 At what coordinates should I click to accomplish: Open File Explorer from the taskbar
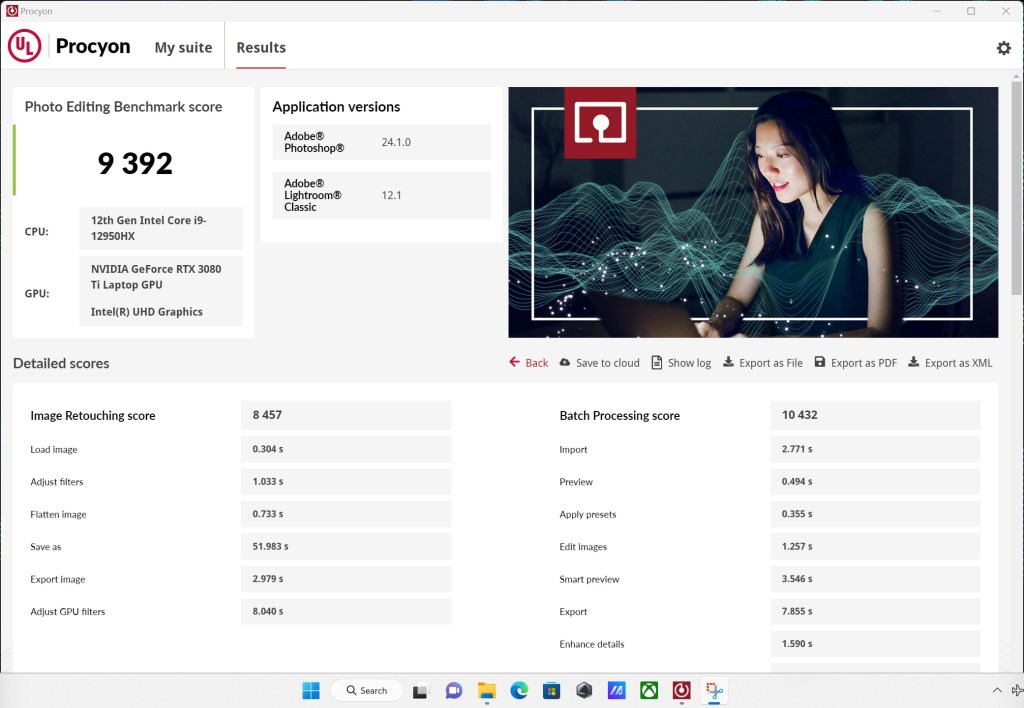[x=486, y=690]
